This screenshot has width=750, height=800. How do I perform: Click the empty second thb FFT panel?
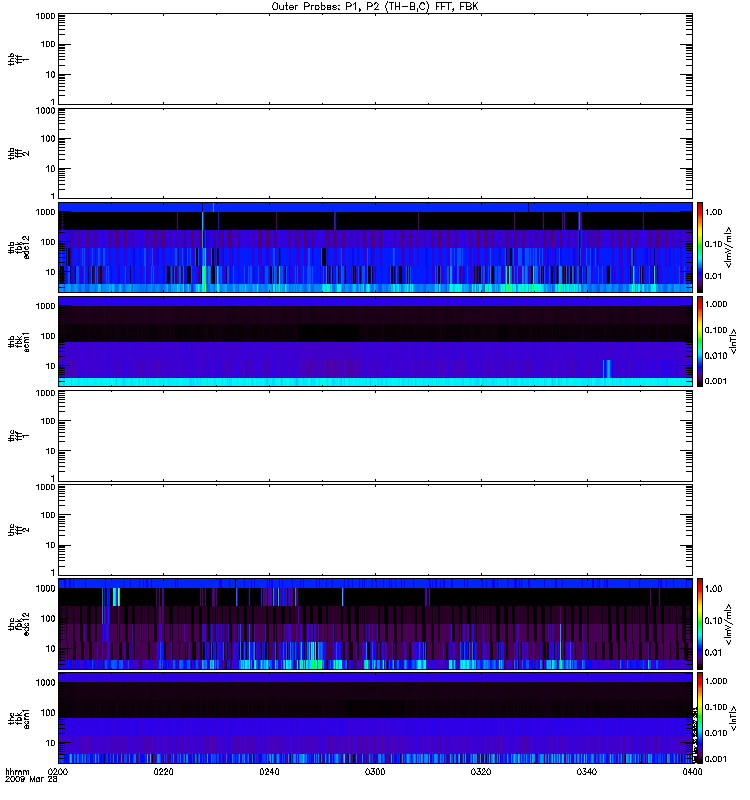[375, 153]
